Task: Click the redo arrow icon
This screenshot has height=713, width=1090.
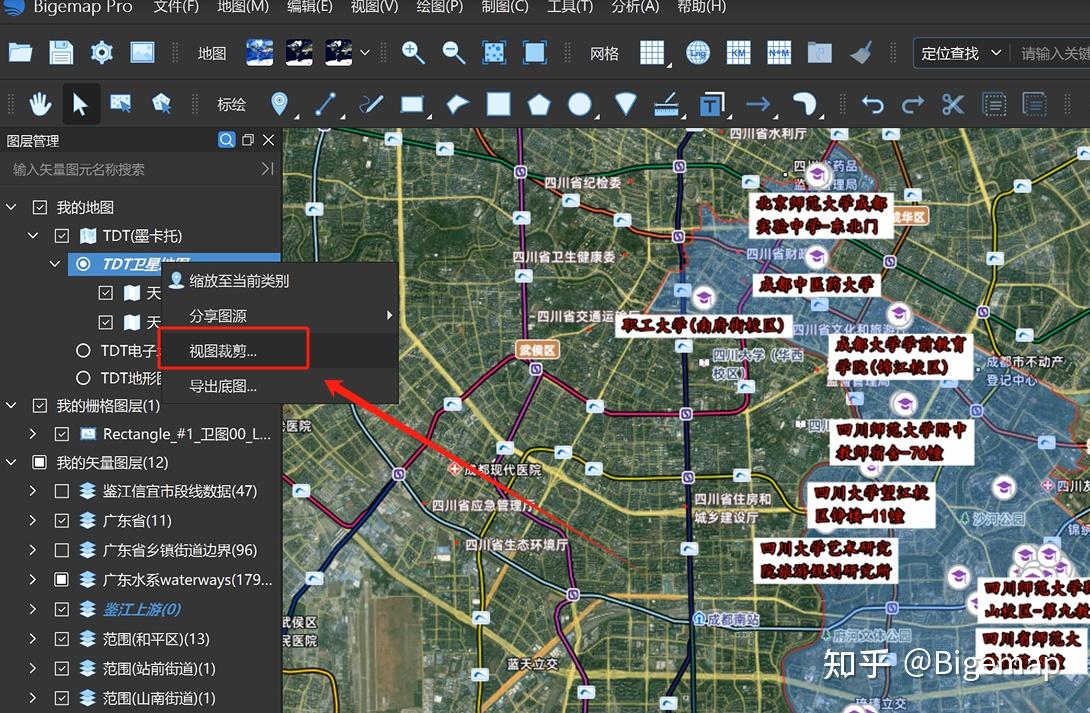Action: [x=912, y=104]
